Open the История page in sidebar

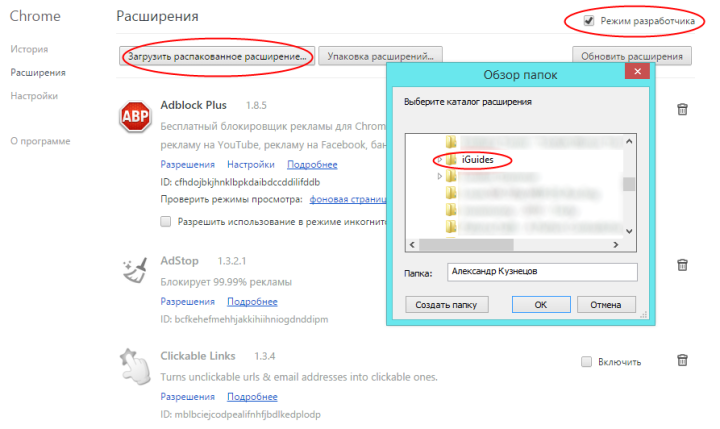pos(29,49)
